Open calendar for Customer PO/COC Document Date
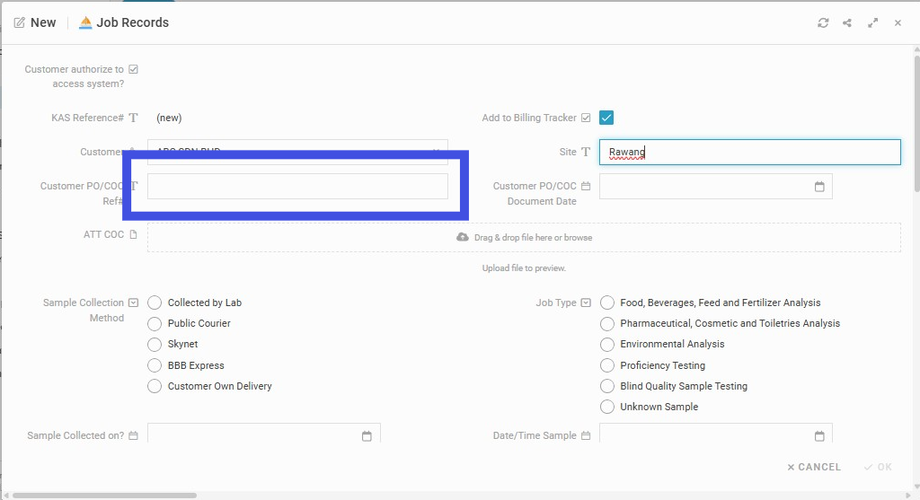Viewport: 920px width, 500px height. (x=819, y=187)
